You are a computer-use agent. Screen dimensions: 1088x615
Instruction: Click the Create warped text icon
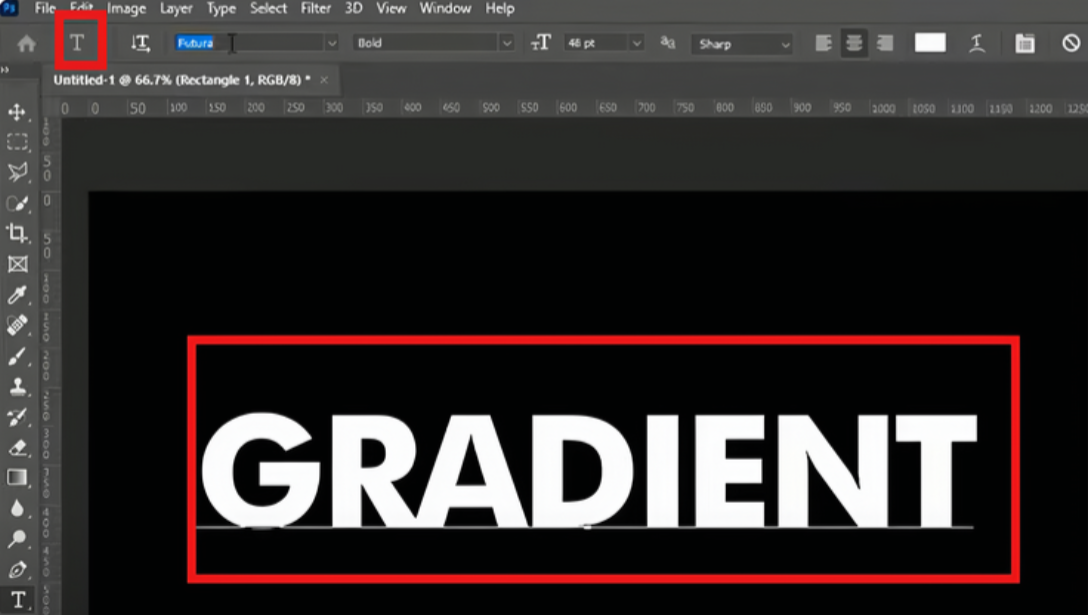click(x=977, y=43)
